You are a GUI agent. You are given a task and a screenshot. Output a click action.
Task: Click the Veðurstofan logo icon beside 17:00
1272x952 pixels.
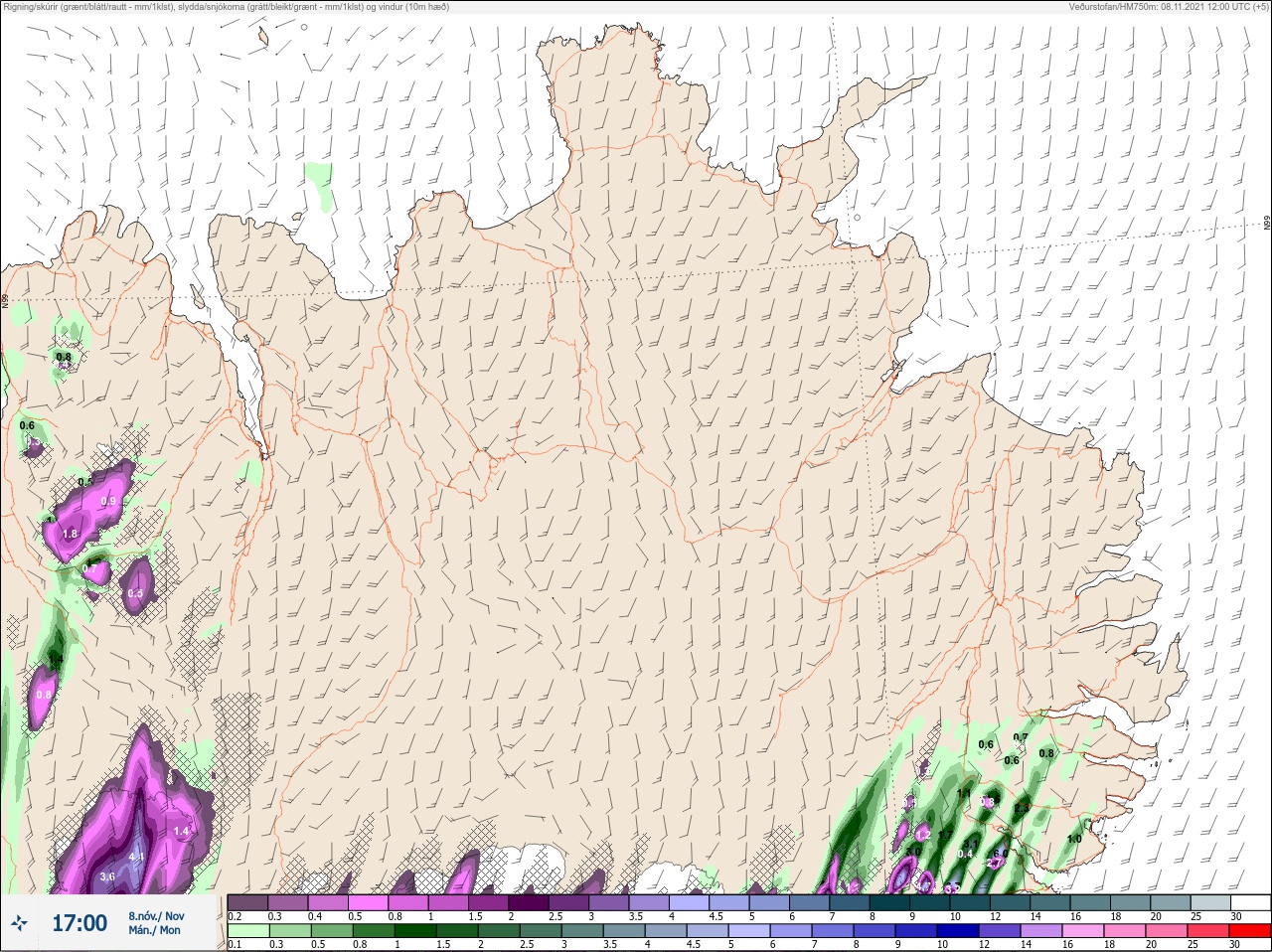pyautogui.click(x=19, y=923)
